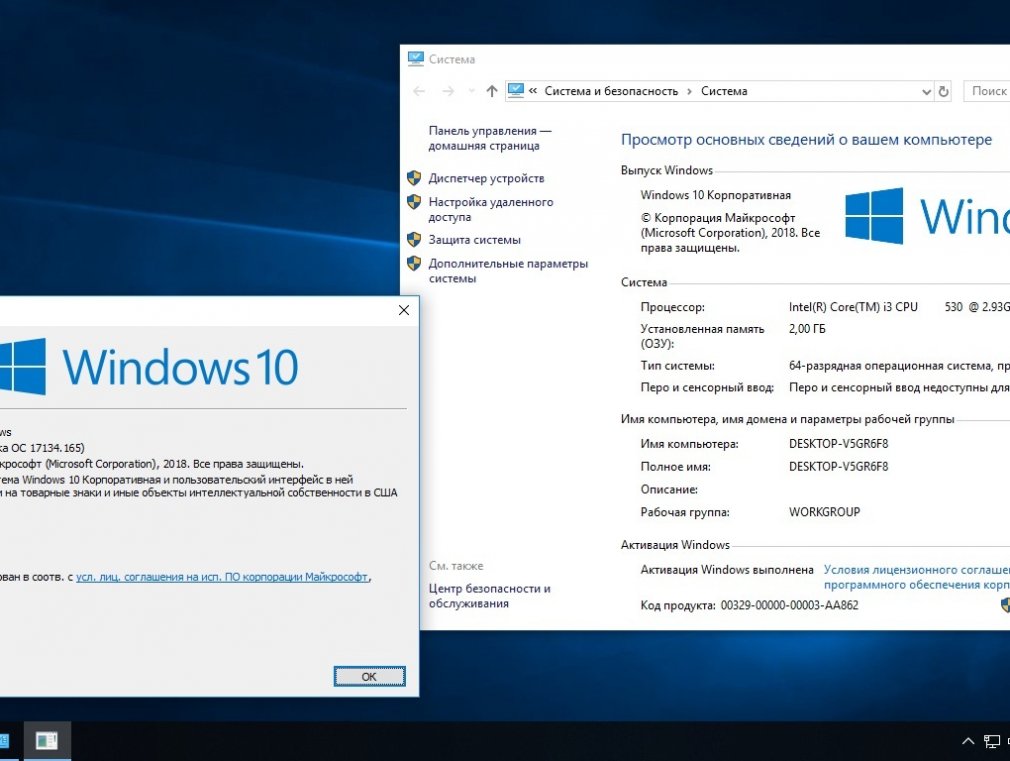This screenshot has height=761, width=1010.
Task: Show hidden tray icons chevron
Action: 967,742
